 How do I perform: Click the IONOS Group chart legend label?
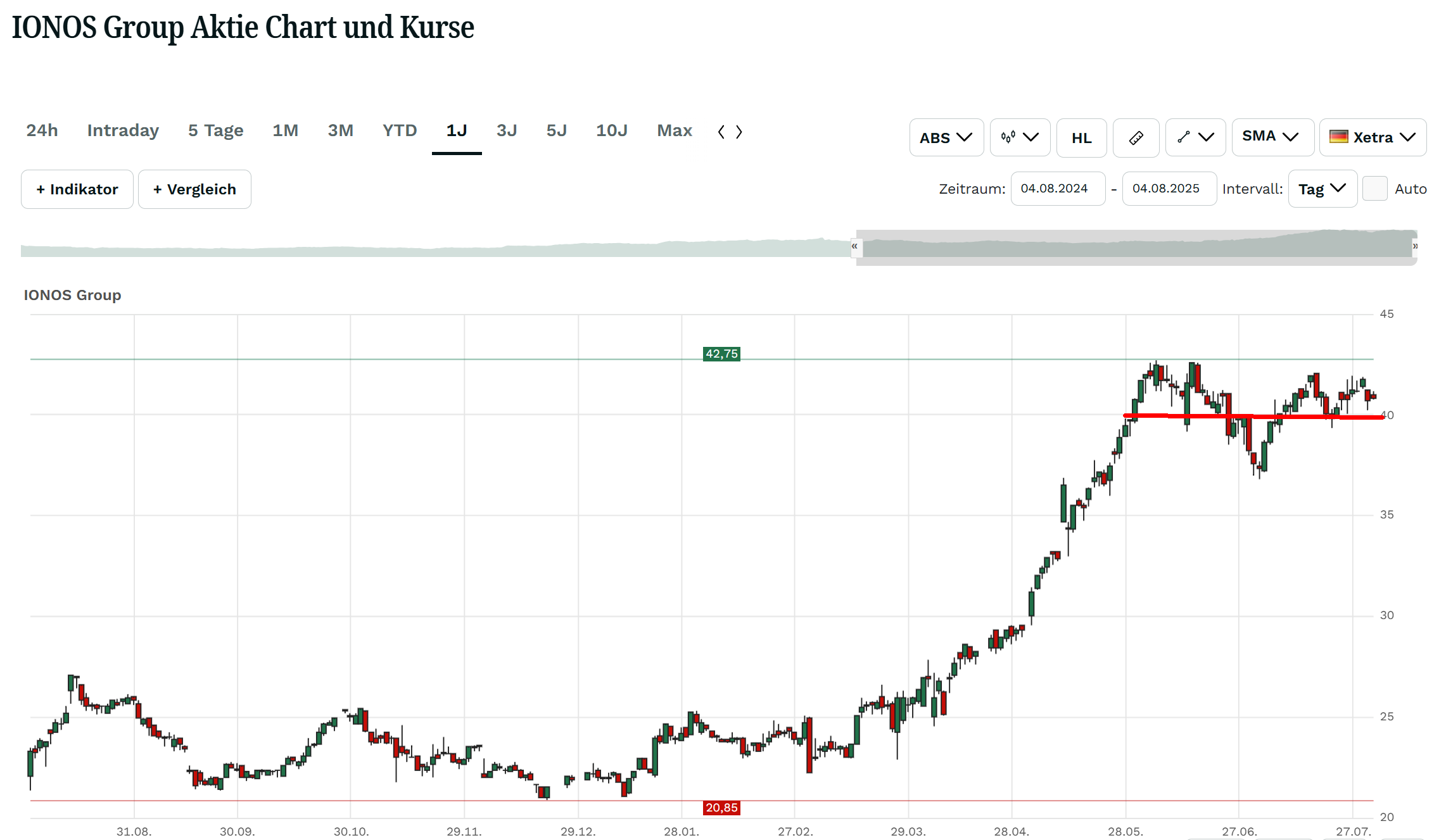coord(72,295)
